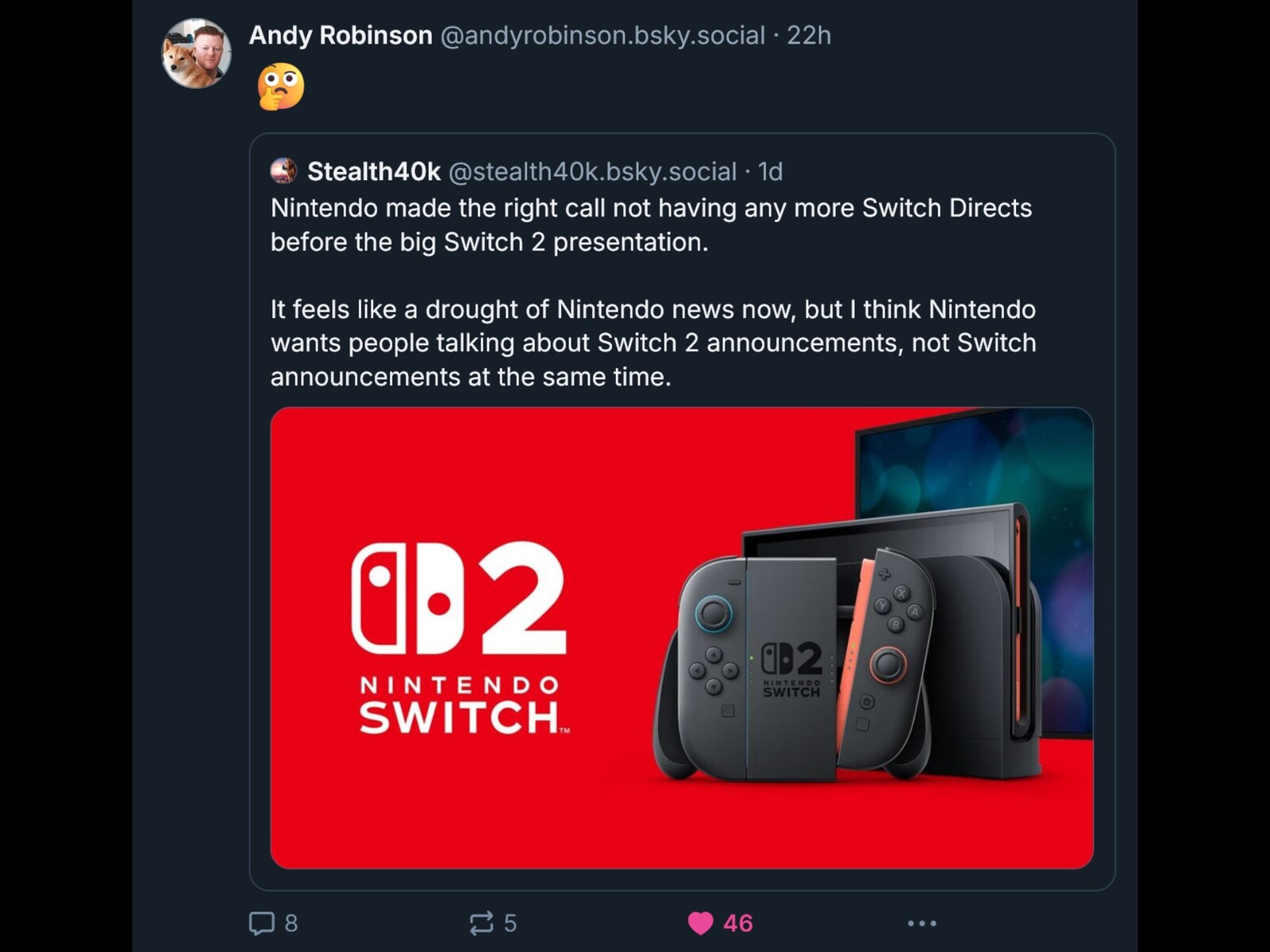Click the repost count 5
This screenshot has width=1270, height=952.
click(510, 923)
